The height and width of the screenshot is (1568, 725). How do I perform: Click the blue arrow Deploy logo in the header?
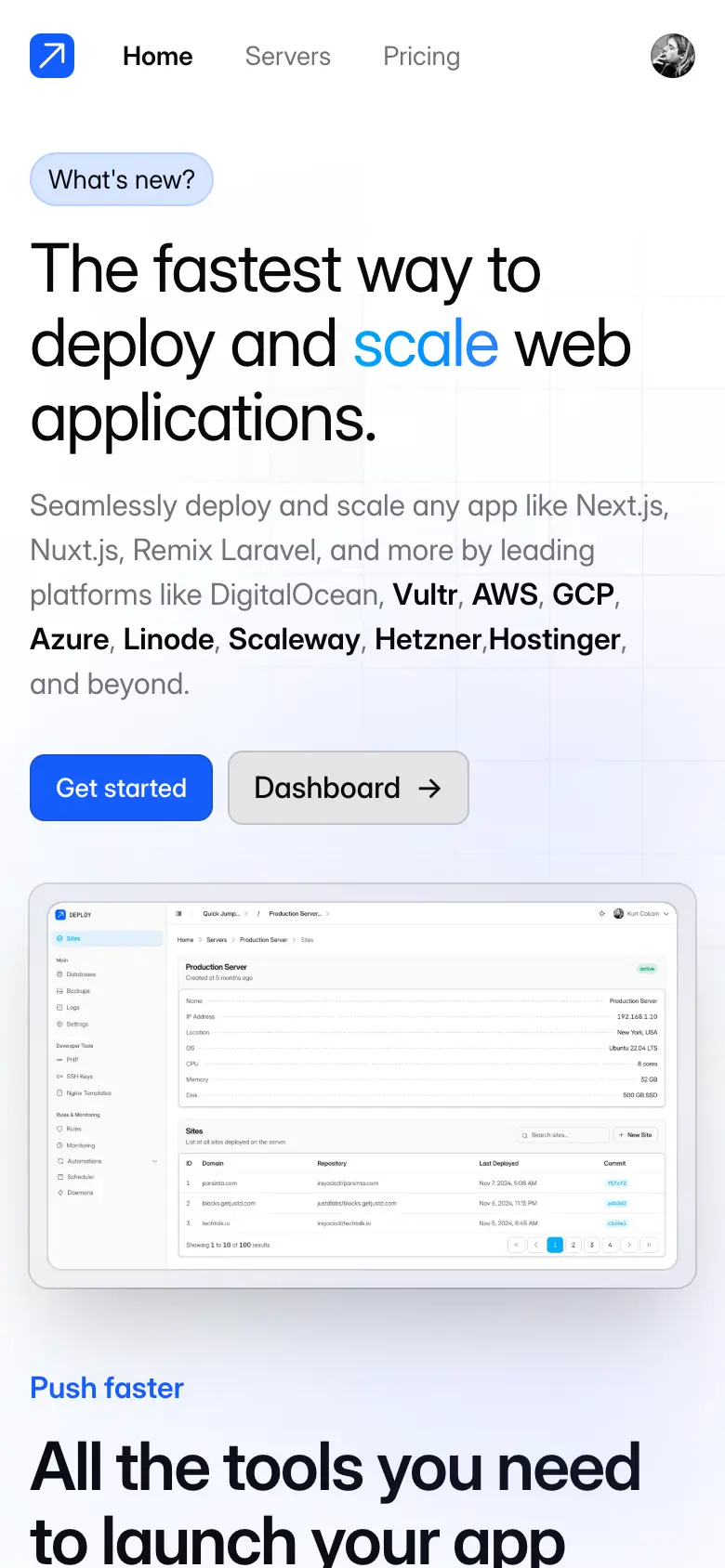pyautogui.click(x=52, y=56)
